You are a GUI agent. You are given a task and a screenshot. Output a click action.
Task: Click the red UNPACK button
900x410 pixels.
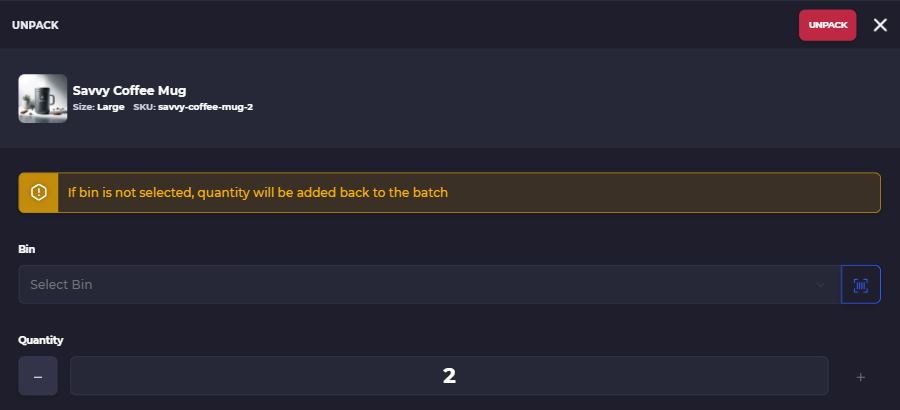tap(827, 25)
